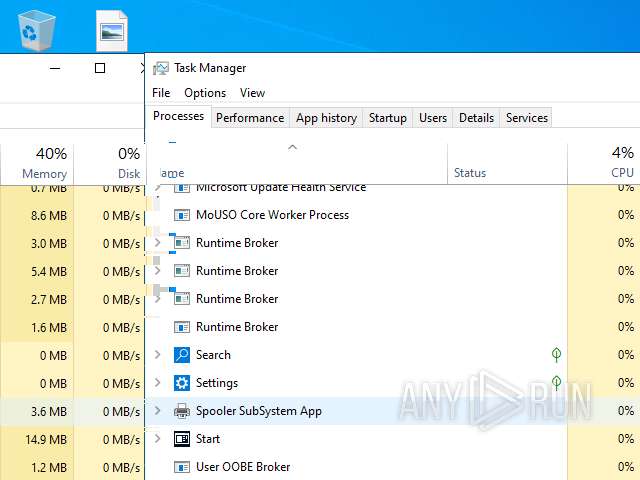Sort by Memory column in background window
Viewport: 640px width, 480px height.
coord(37,164)
